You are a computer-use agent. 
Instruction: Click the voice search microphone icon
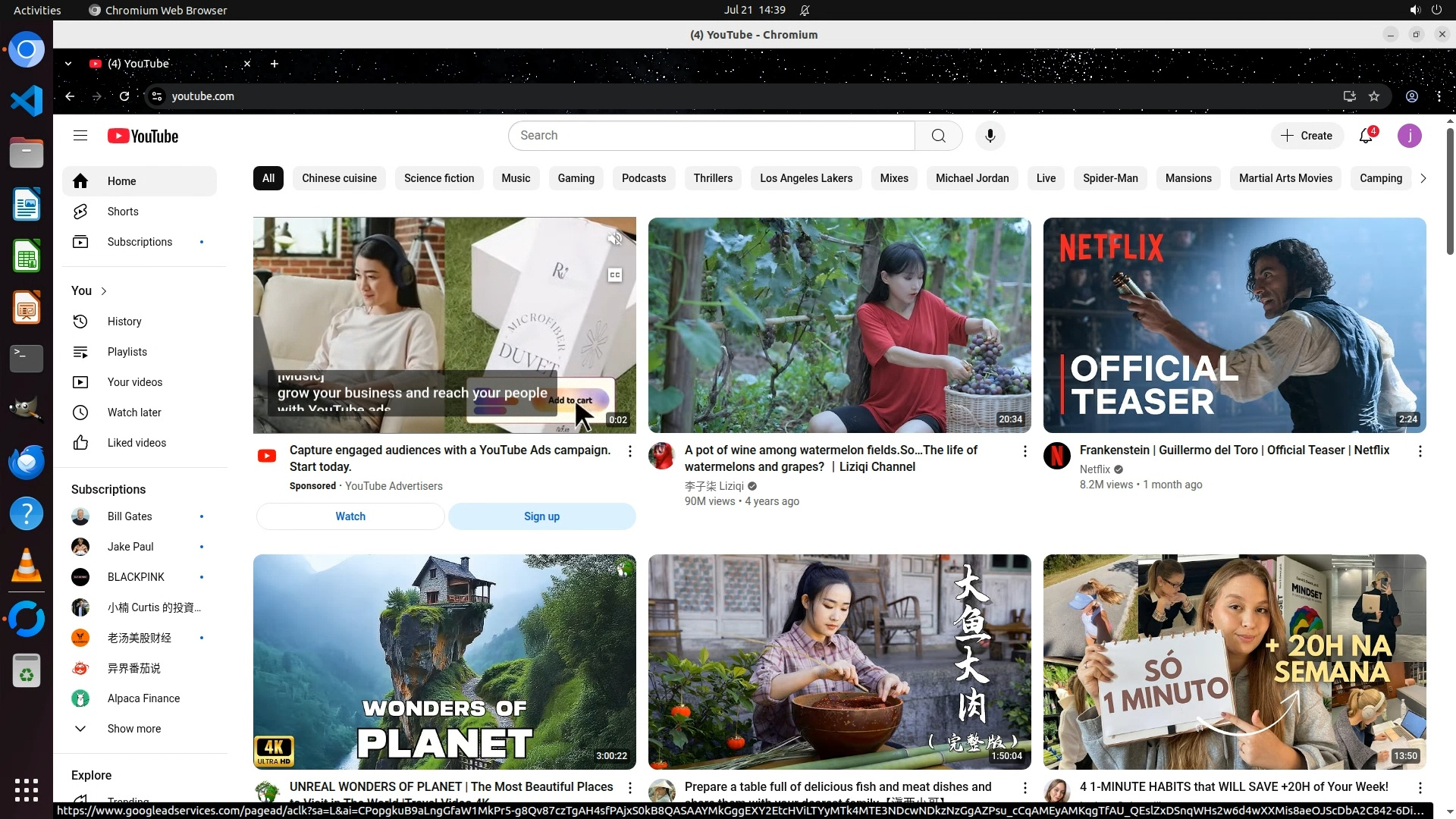coord(990,136)
